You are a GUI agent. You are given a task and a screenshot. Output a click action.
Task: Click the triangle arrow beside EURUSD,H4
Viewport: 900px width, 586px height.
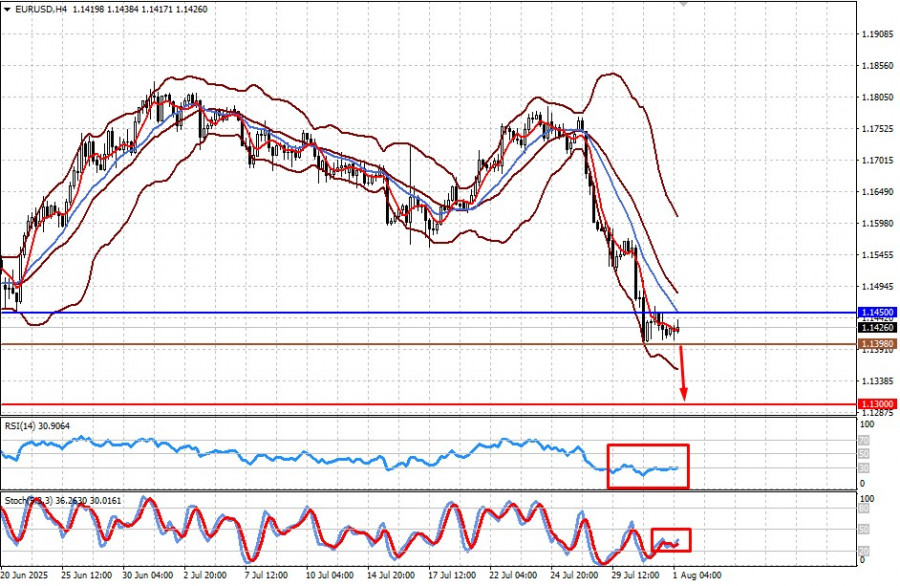point(8,9)
